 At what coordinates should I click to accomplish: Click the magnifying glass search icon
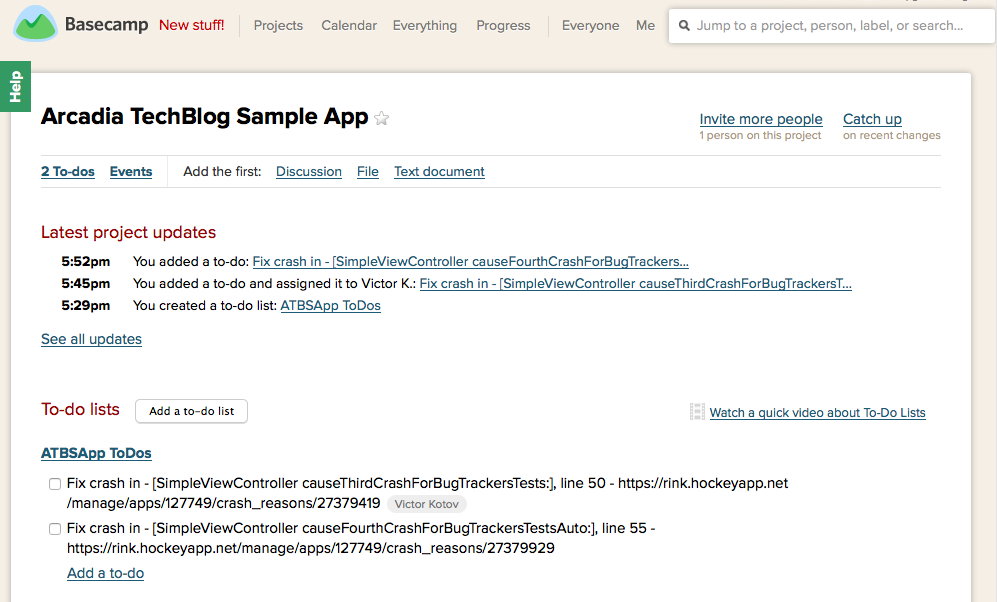[x=685, y=26]
